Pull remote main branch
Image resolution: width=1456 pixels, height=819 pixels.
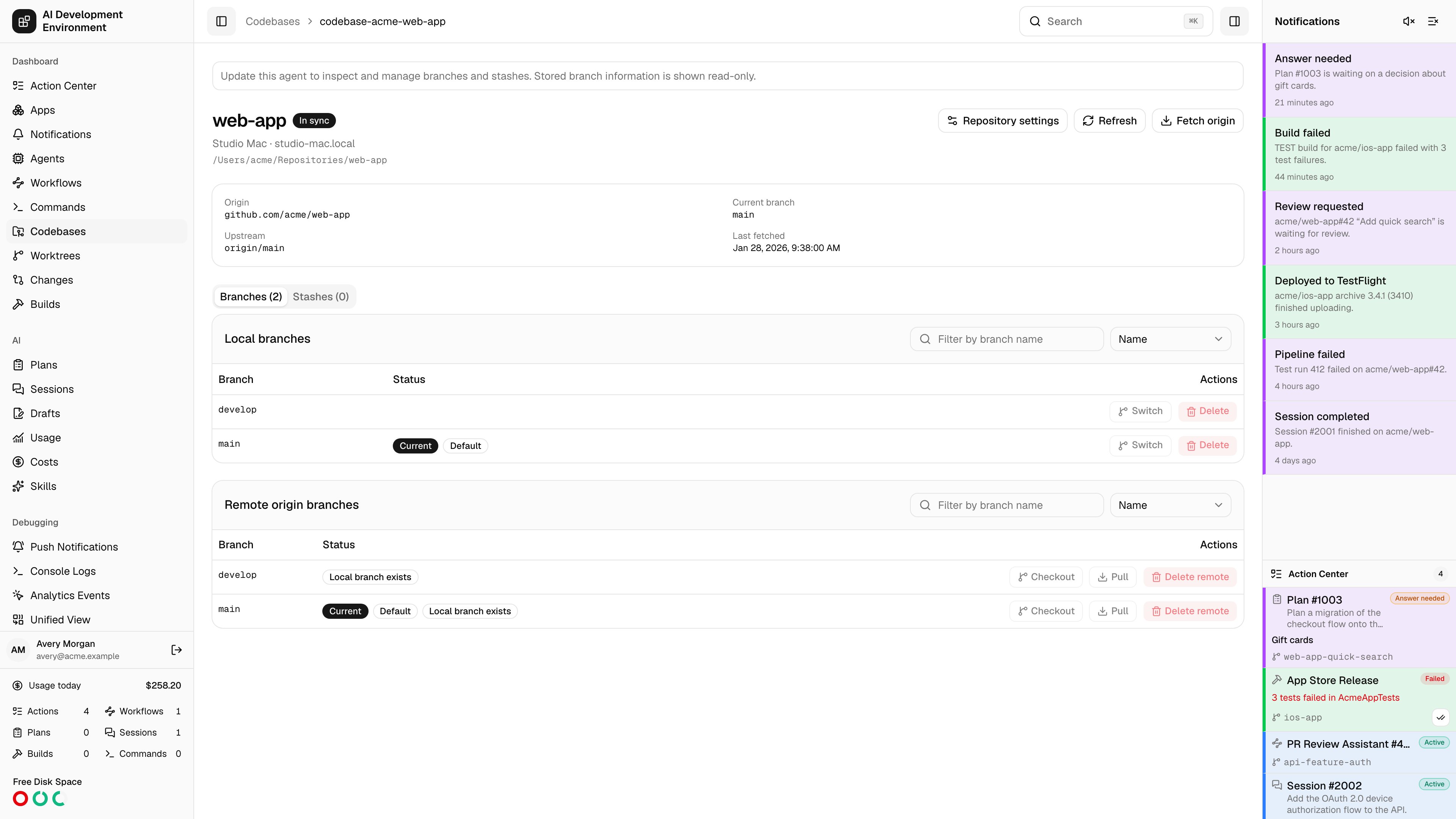[1112, 611]
